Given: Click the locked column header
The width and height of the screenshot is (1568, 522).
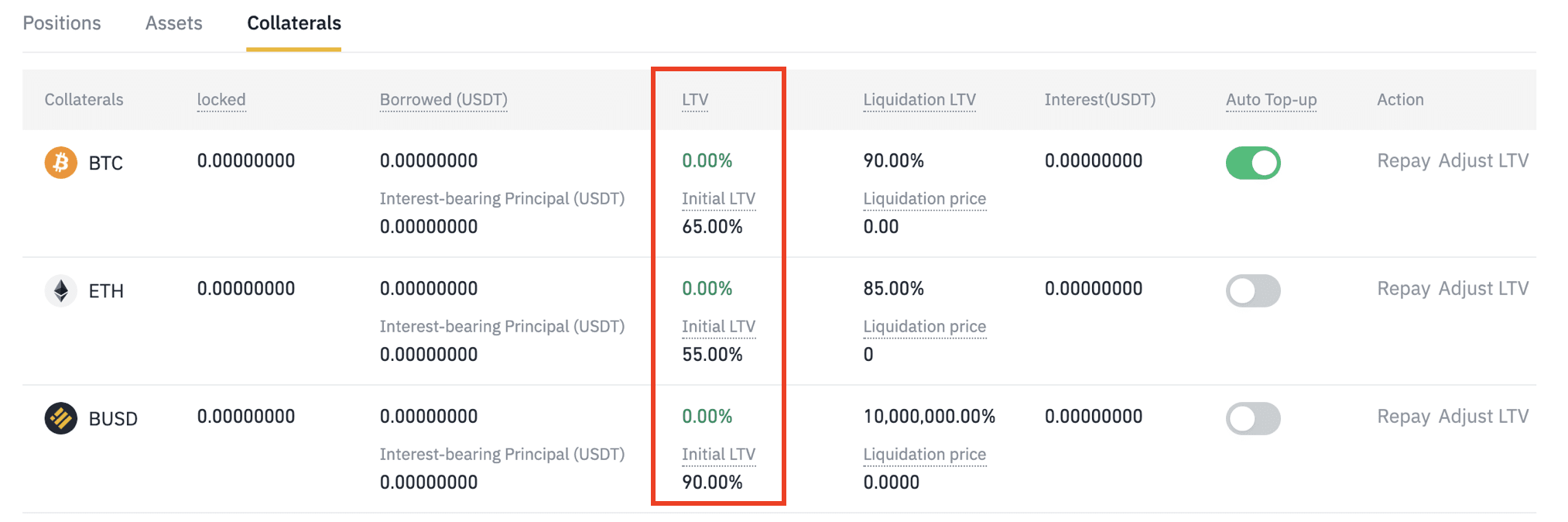Looking at the screenshot, I should (221, 100).
